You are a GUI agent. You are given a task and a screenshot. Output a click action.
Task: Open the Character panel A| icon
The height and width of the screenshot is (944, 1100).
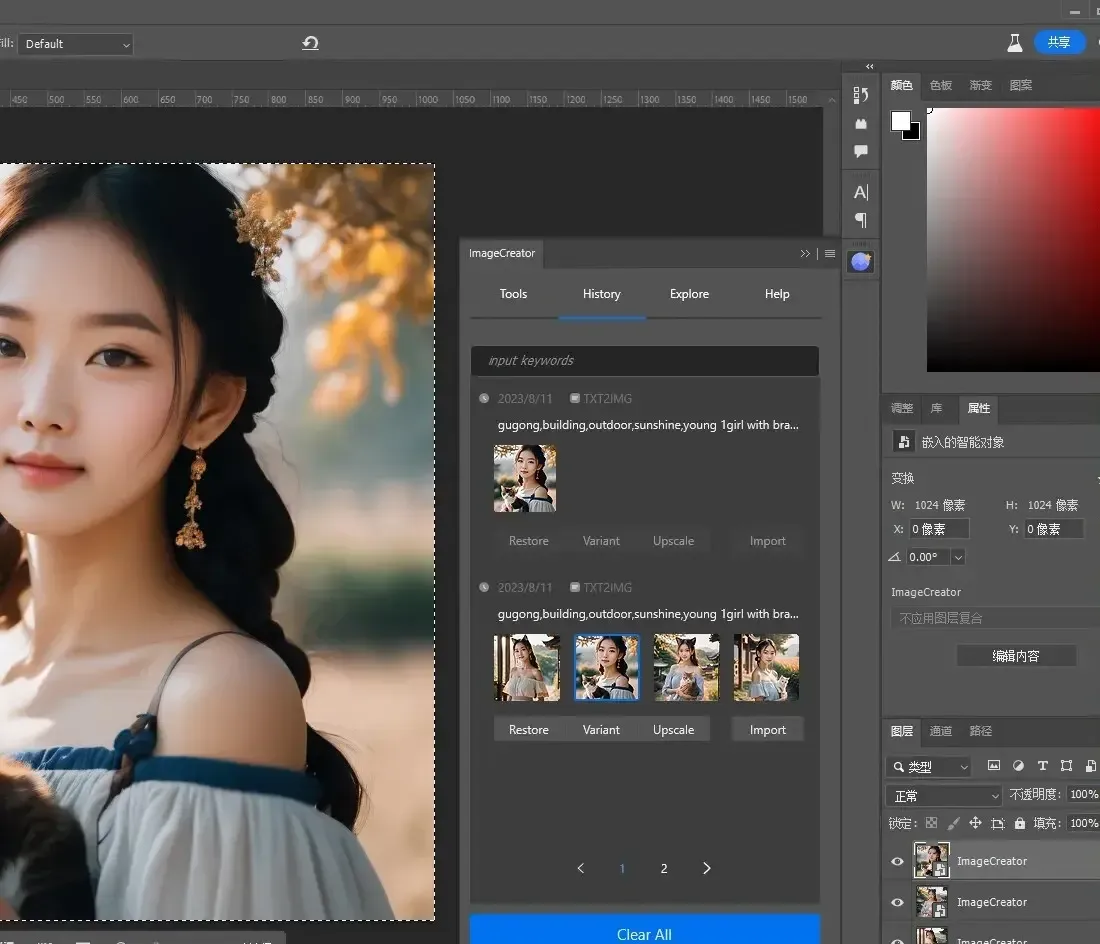click(x=861, y=192)
